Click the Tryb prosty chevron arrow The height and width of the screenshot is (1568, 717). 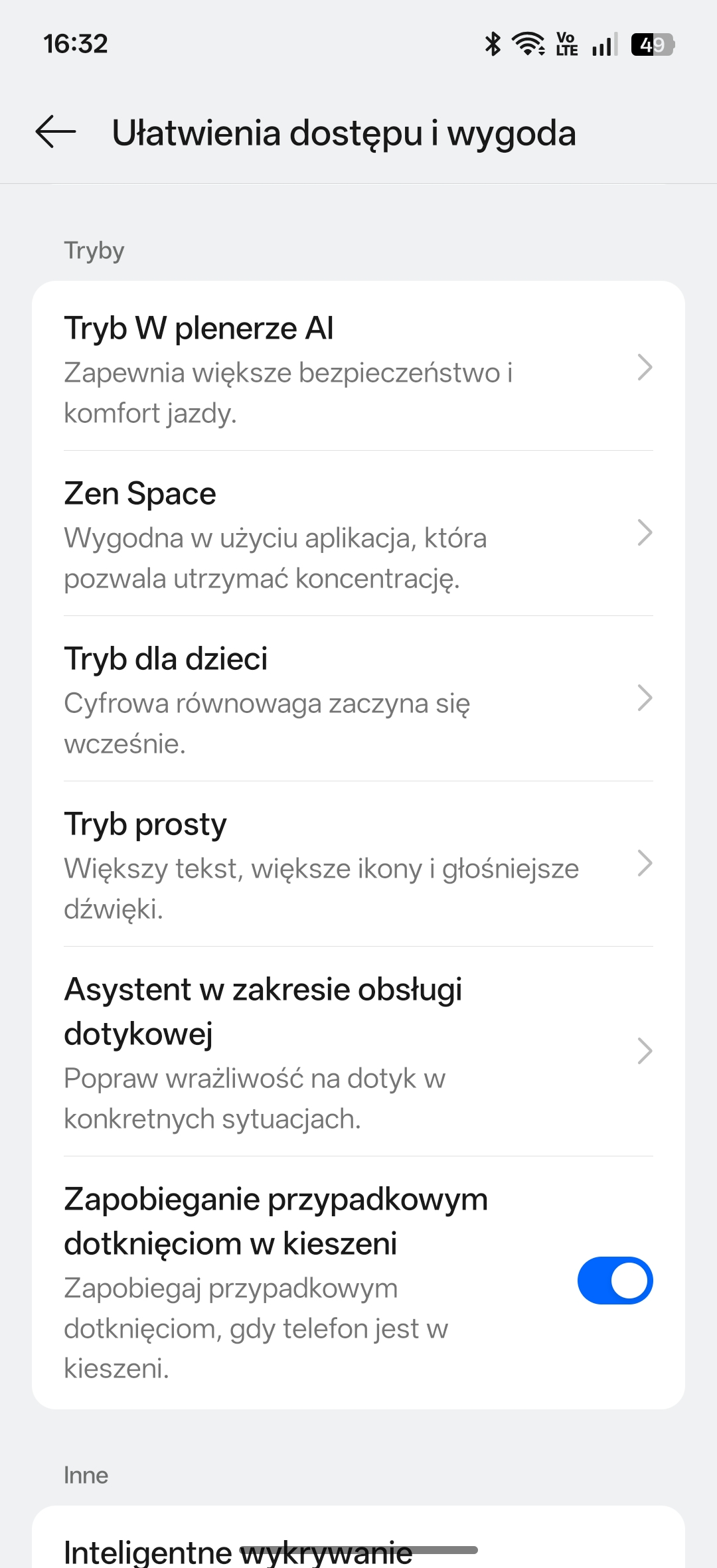pyautogui.click(x=644, y=863)
